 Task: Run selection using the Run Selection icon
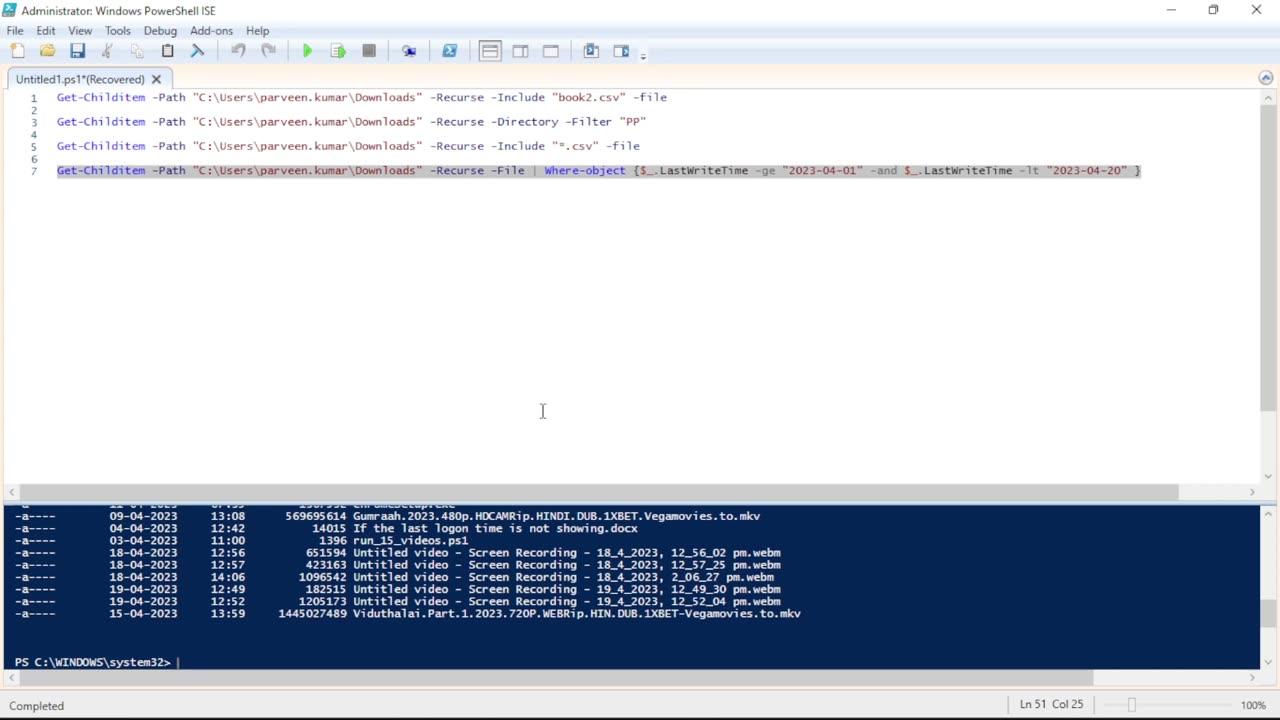338,51
